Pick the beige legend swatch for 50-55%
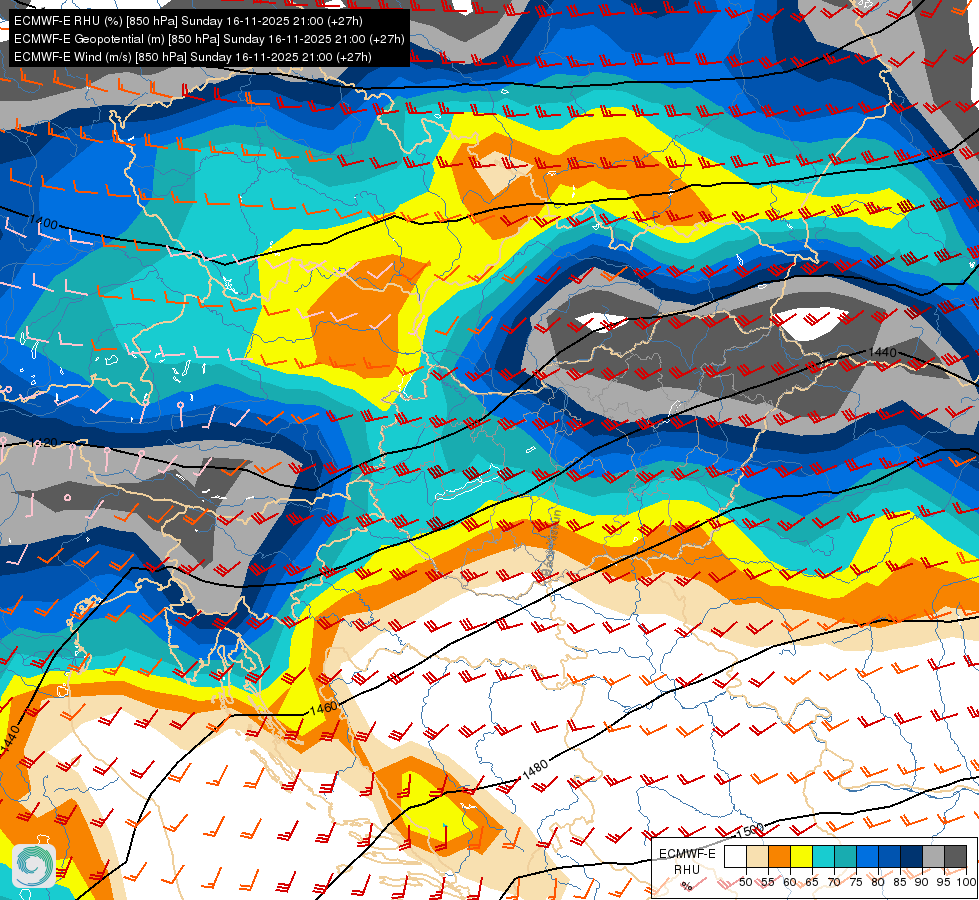 coord(757,856)
